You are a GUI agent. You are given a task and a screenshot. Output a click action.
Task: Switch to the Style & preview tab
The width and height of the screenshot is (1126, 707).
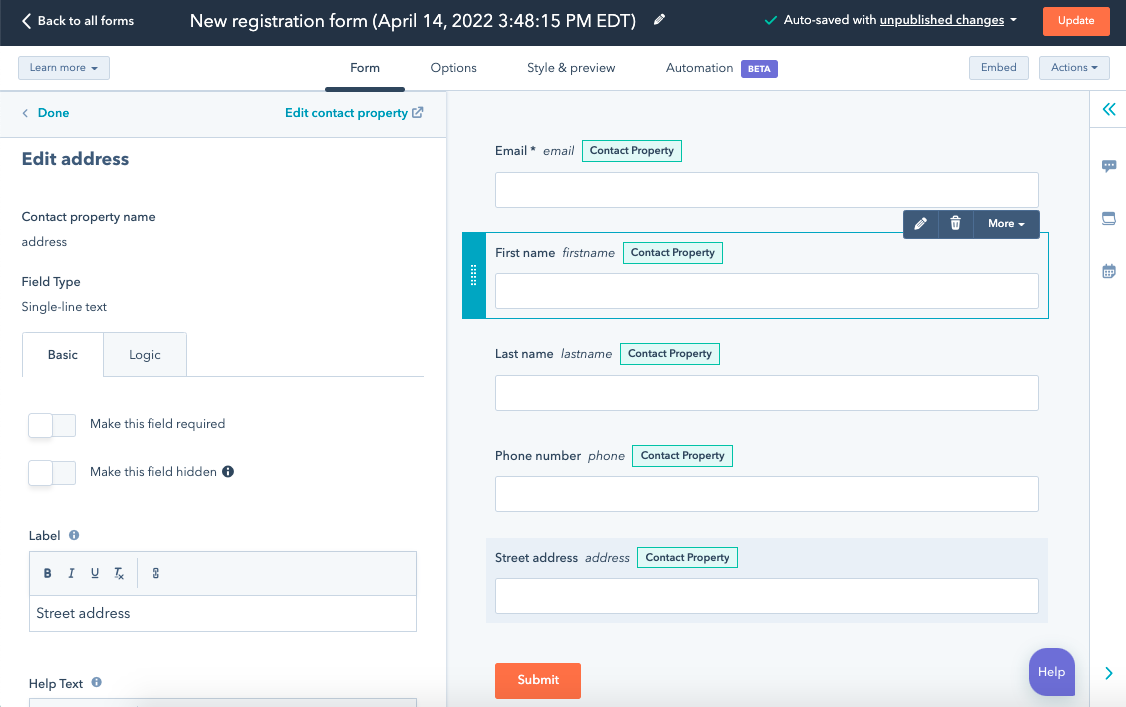click(571, 68)
